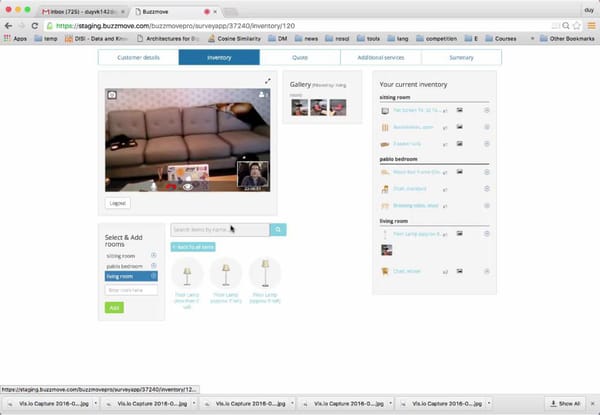This screenshot has width=600, height=415.
Task: Click the green Add room button
Action: pyautogui.click(x=114, y=308)
